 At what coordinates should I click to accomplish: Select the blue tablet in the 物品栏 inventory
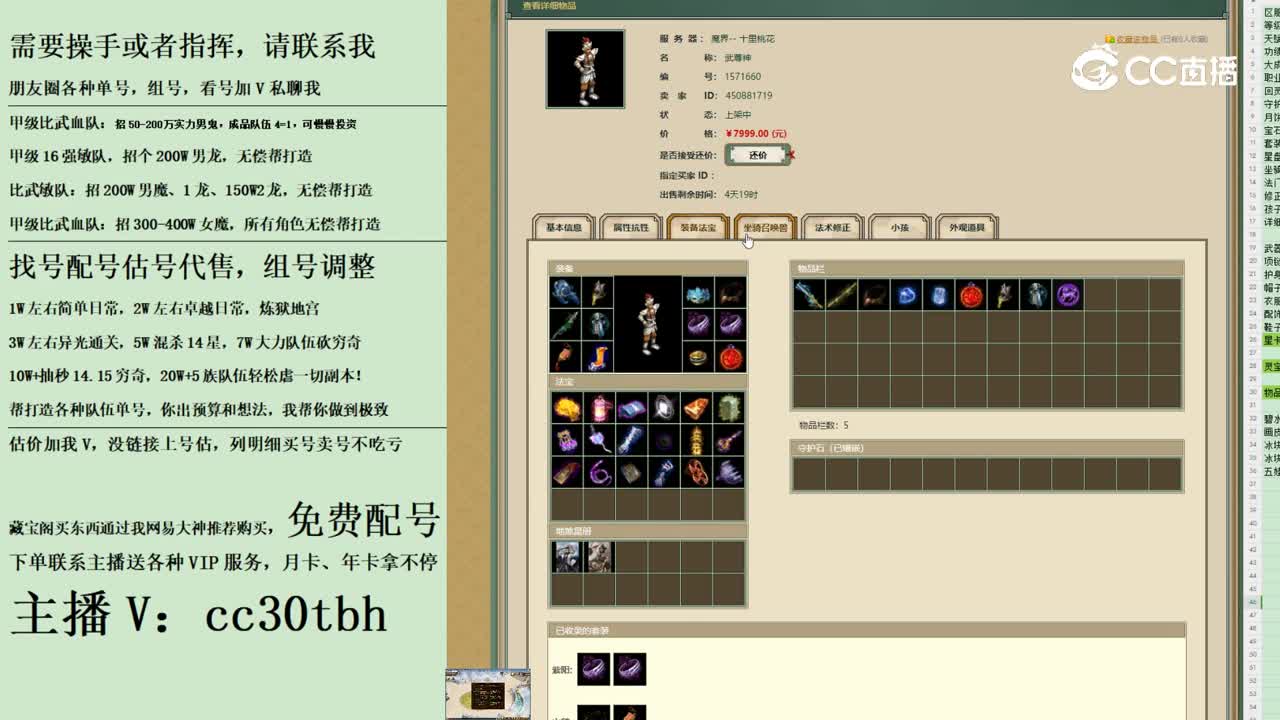coord(938,294)
